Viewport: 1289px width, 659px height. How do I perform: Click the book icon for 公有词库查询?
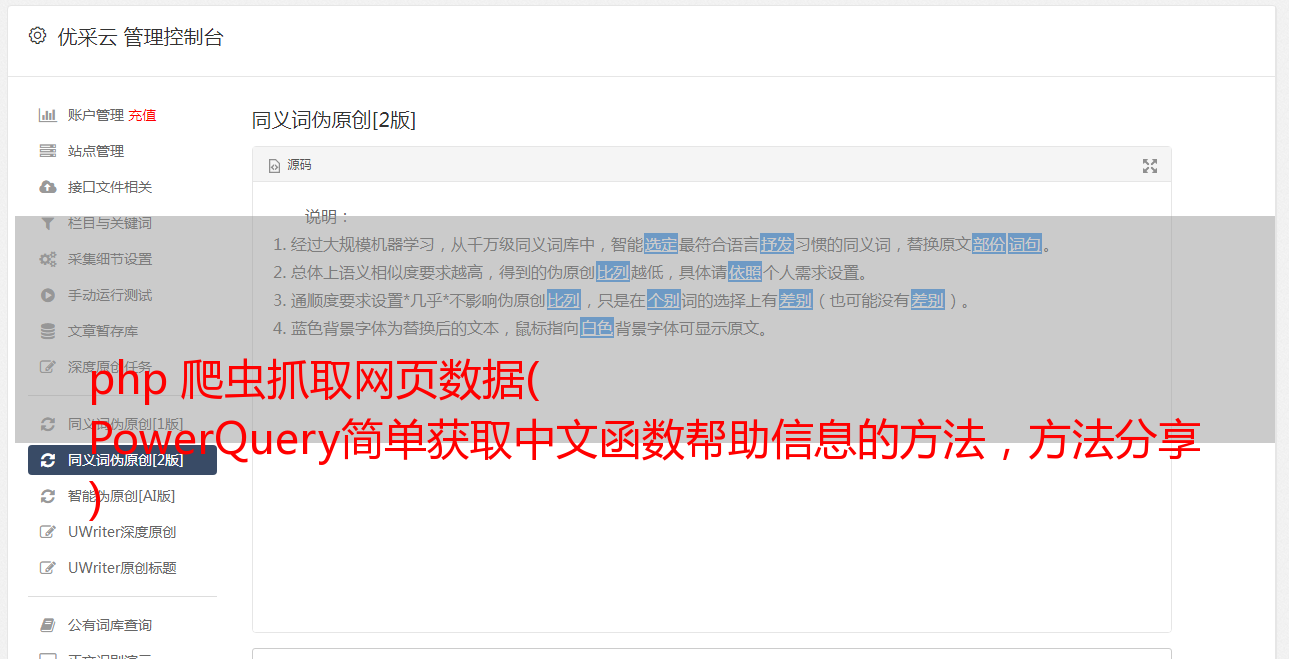coord(48,625)
